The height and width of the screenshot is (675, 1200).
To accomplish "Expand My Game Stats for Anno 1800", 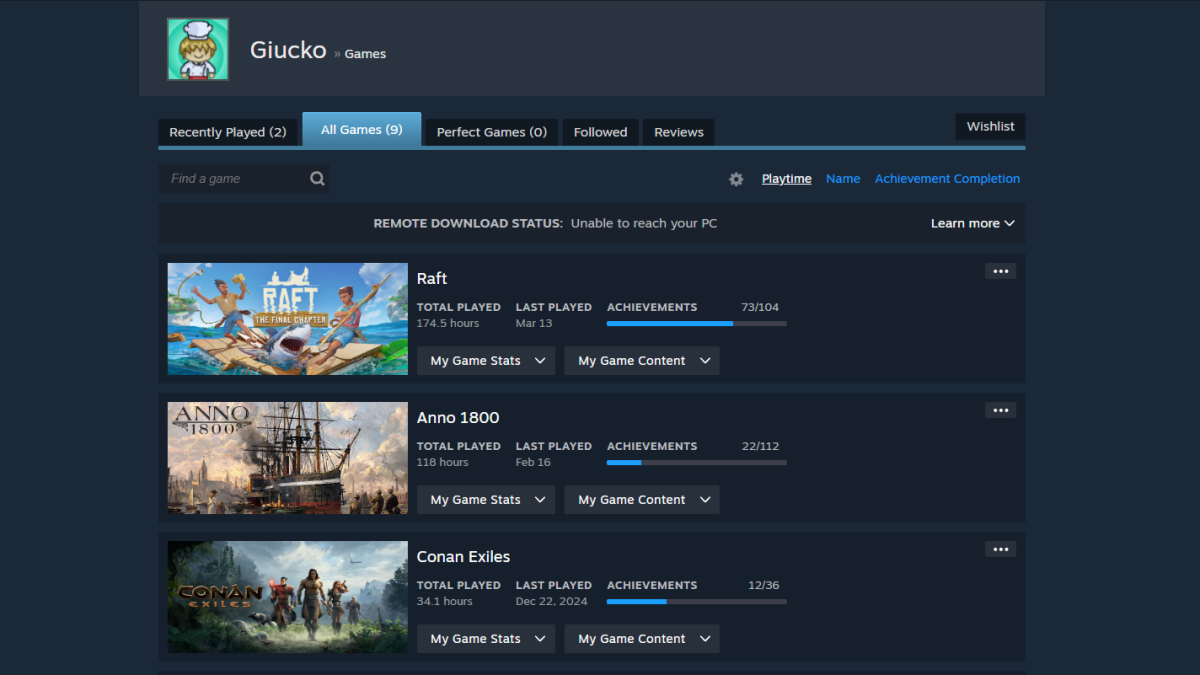I will pos(486,500).
